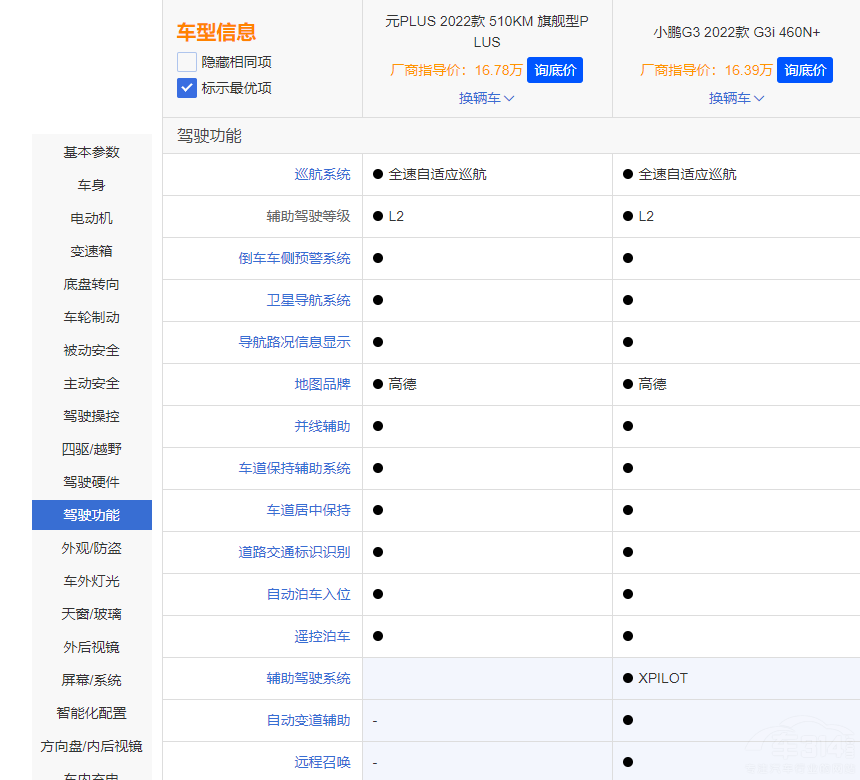860x780 pixels.
Task: Select 天窗/玻璃 sidebar item
Action: 92,614
